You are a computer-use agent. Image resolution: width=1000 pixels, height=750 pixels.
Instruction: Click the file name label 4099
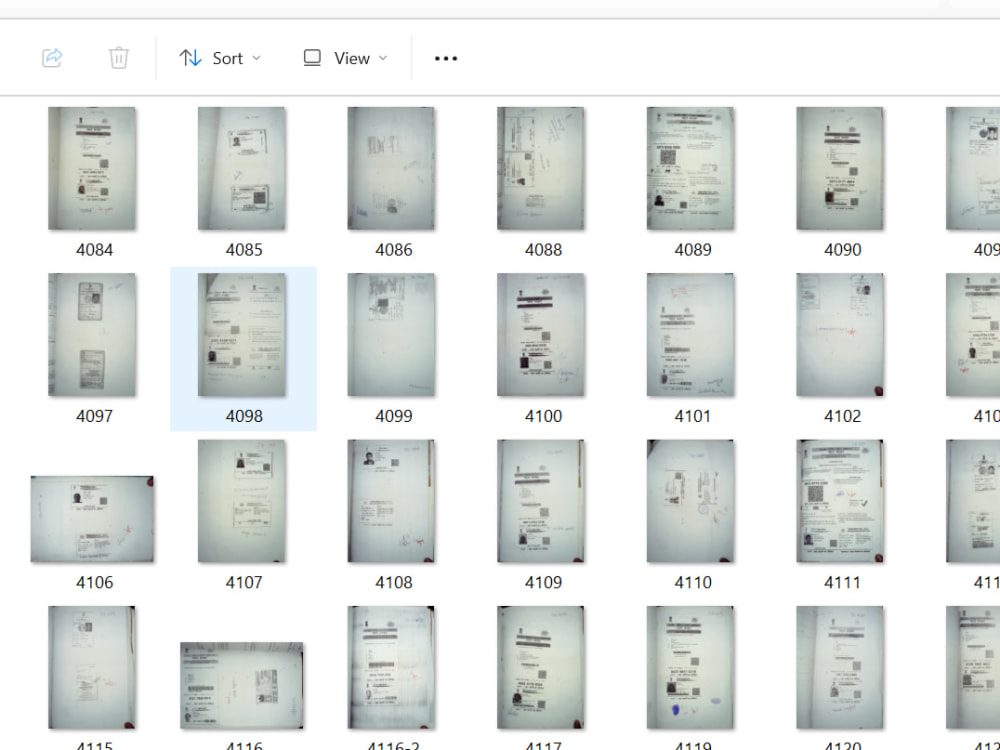[393, 416]
